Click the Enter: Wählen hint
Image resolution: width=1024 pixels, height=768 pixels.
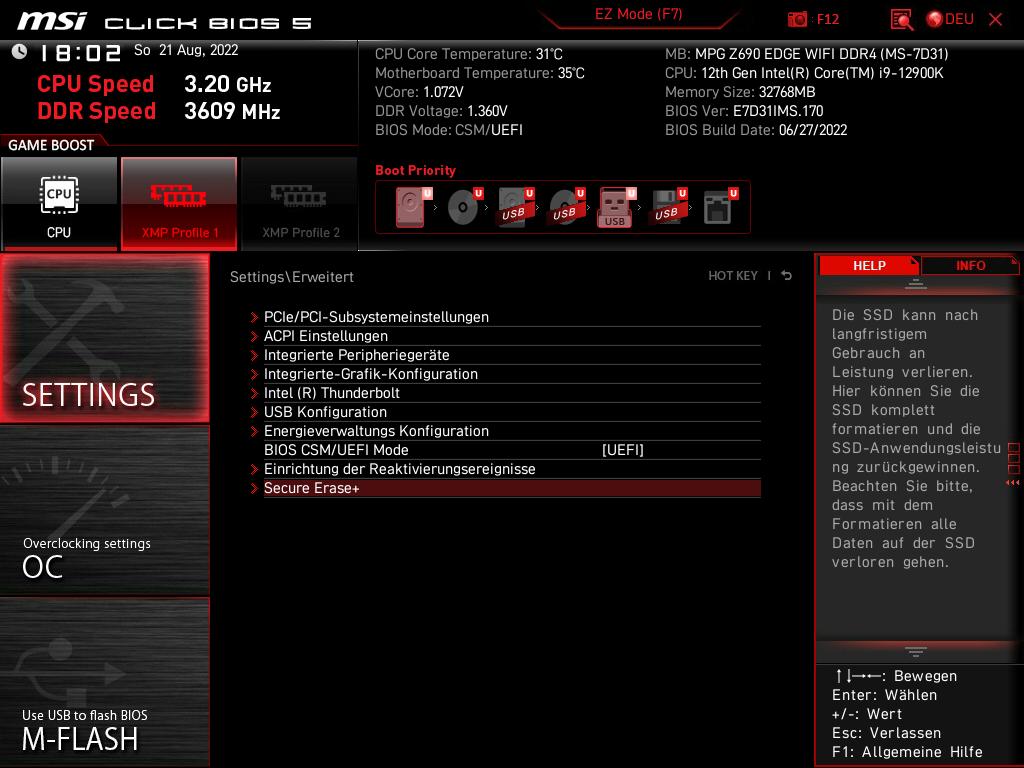884,696
